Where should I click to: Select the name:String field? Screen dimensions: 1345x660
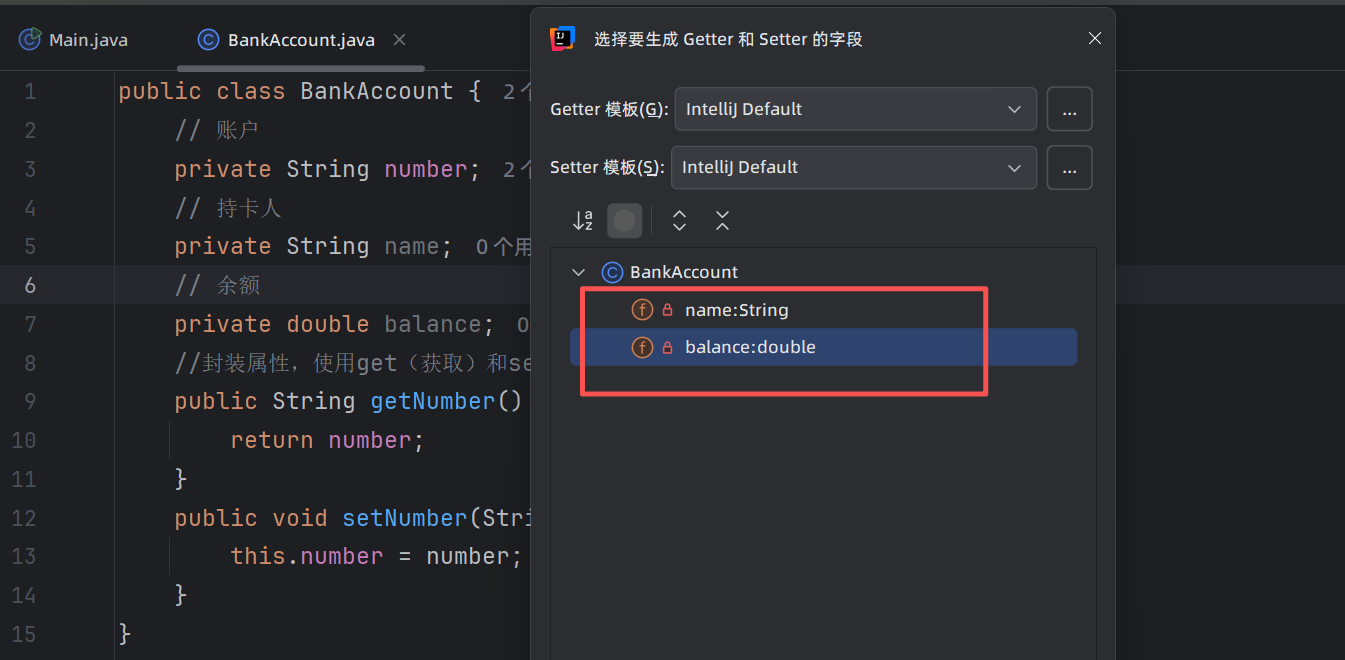(x=736, y=310)
